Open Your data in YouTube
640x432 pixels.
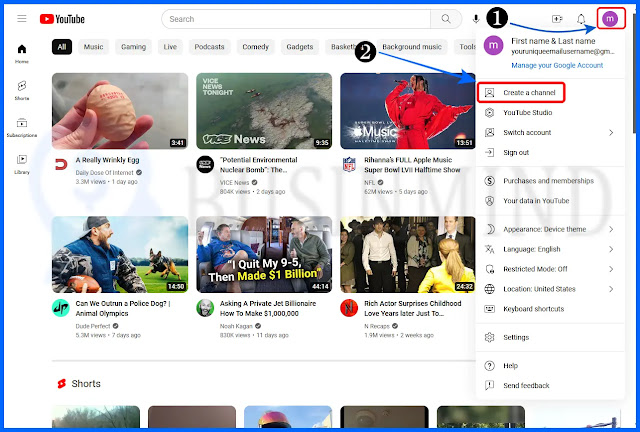[550, 201]
